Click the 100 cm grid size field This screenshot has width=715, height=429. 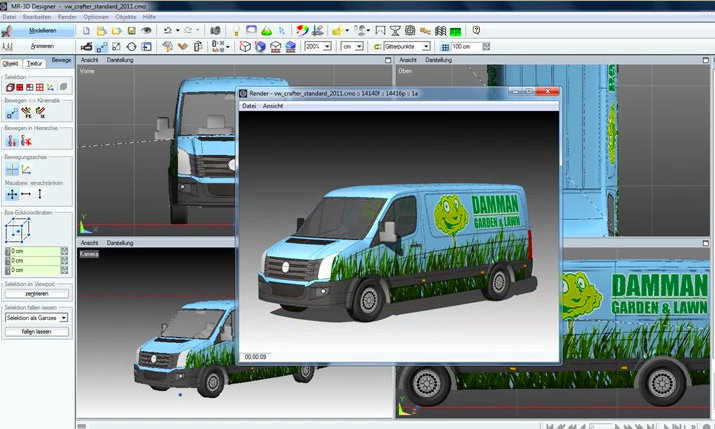click(466, 47)
